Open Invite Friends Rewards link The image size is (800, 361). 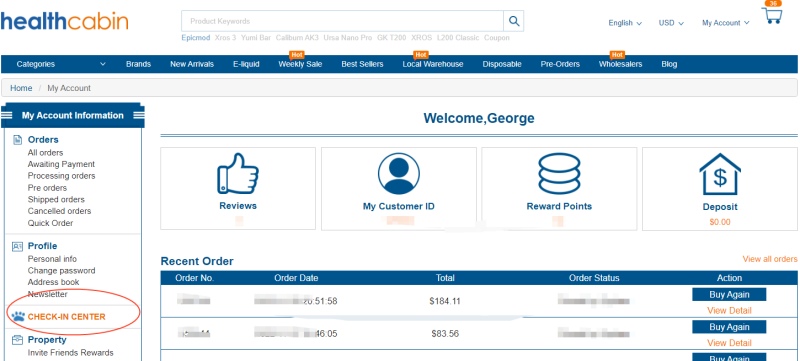pos(70,353)
